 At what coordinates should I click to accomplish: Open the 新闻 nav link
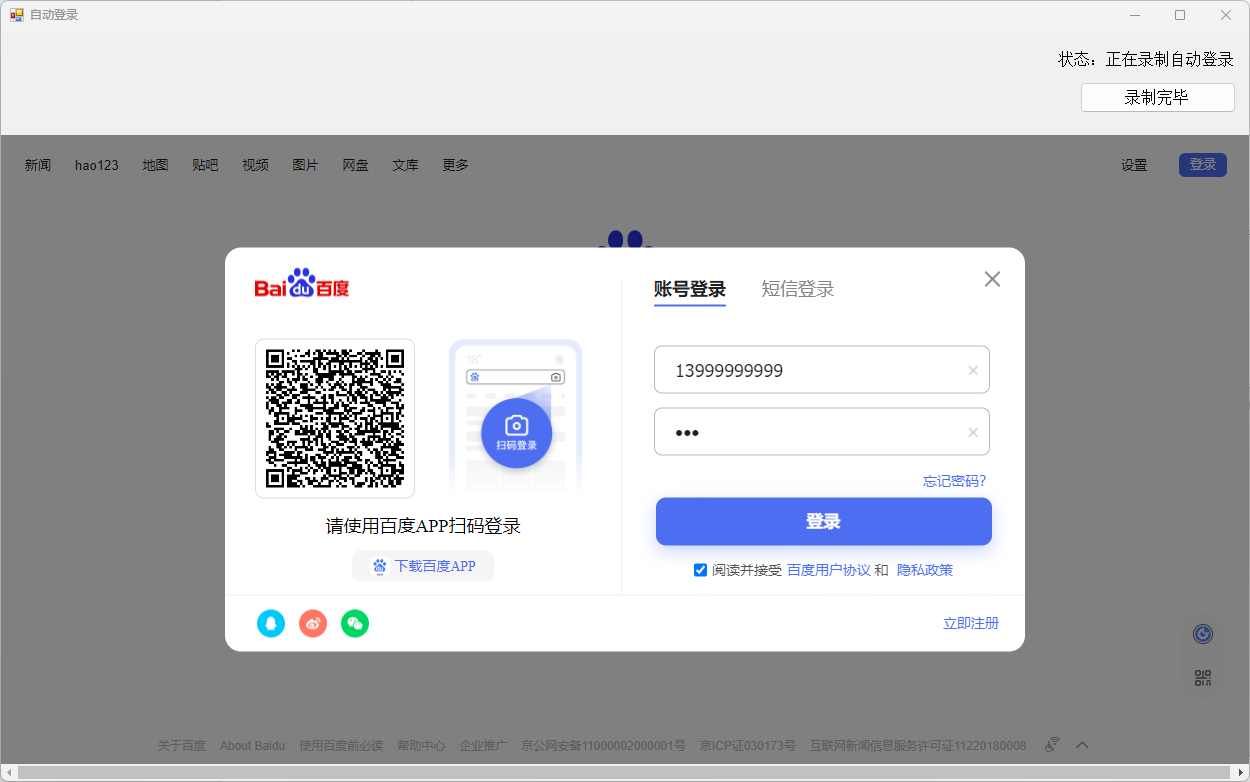38,165
